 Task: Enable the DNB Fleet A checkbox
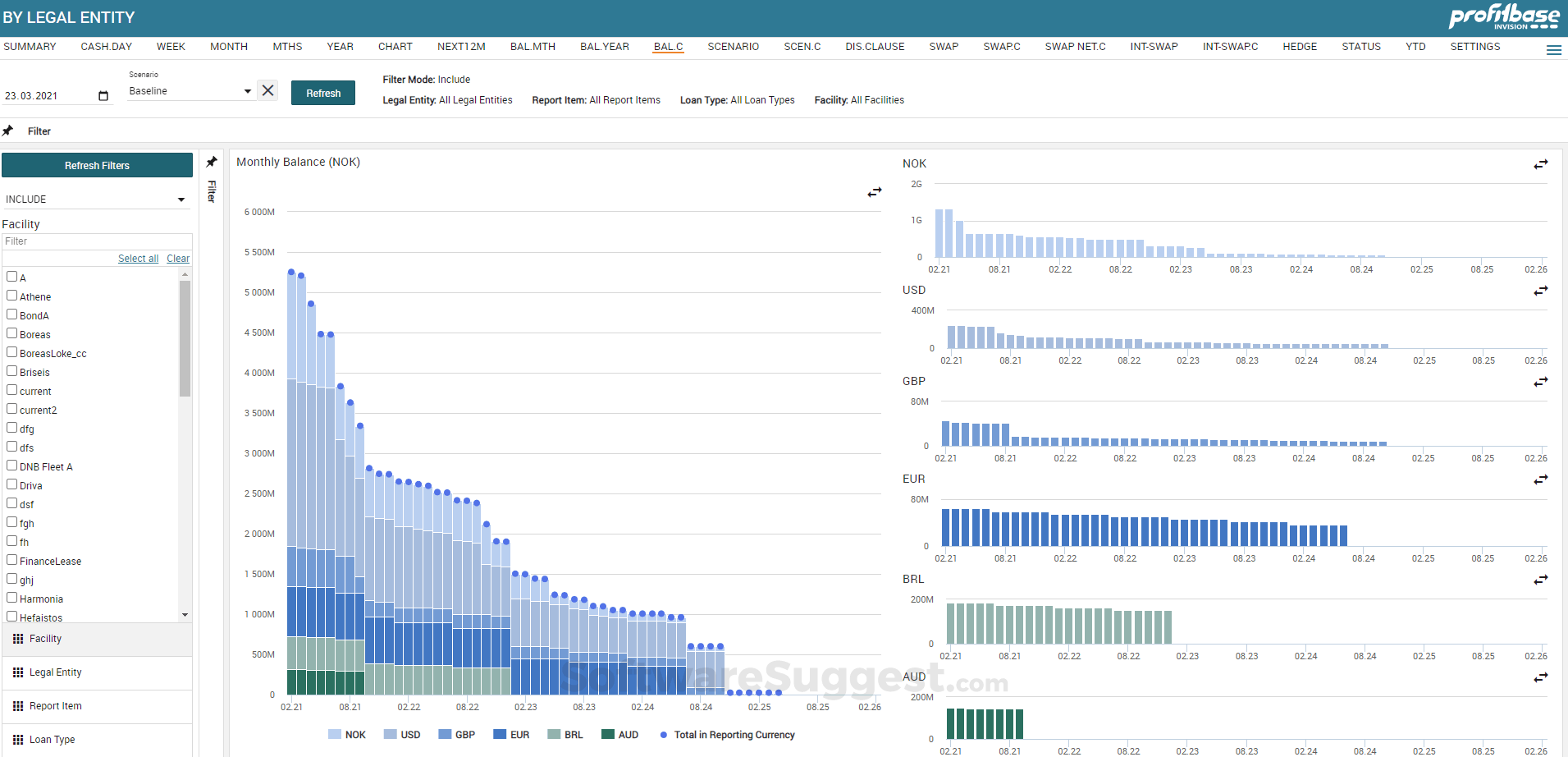tap(11, 466)
